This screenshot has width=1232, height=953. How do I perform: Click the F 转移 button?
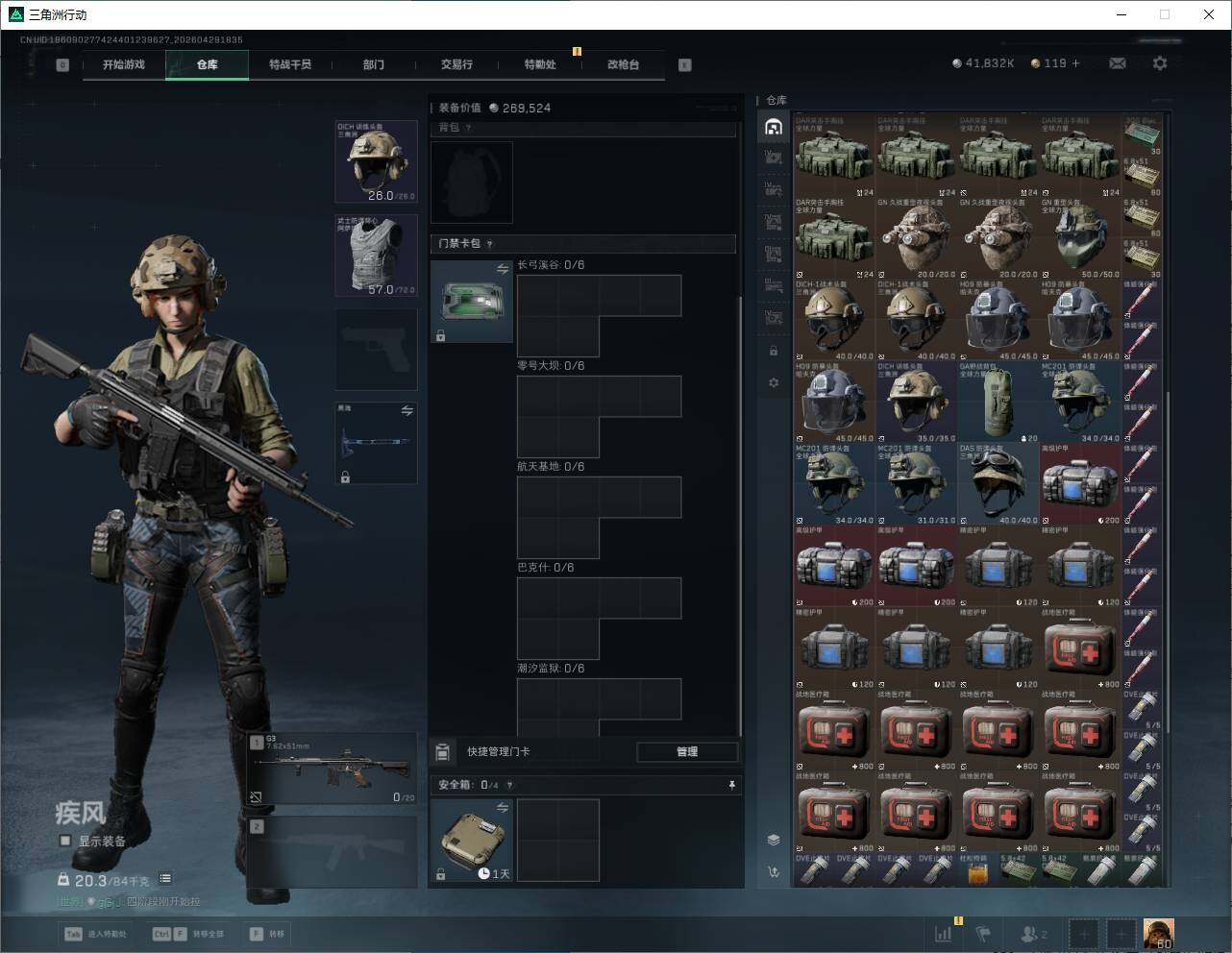point(267,934)
